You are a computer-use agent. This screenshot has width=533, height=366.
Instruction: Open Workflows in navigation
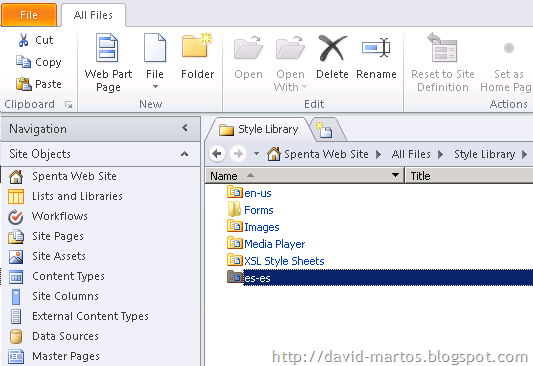[59, 216]
